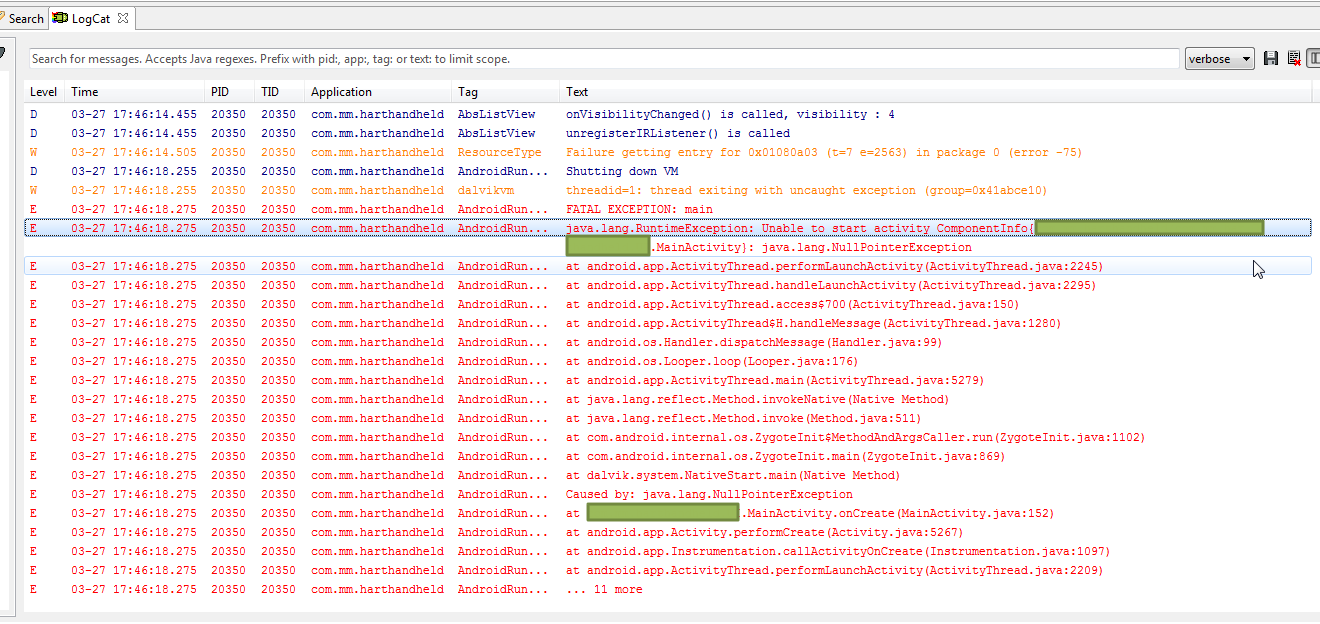Click the '.MainActivity}: java.lang.NullPointerException' continuation line
Viewport: 1320px width, 624px height.
coord(811,247)
